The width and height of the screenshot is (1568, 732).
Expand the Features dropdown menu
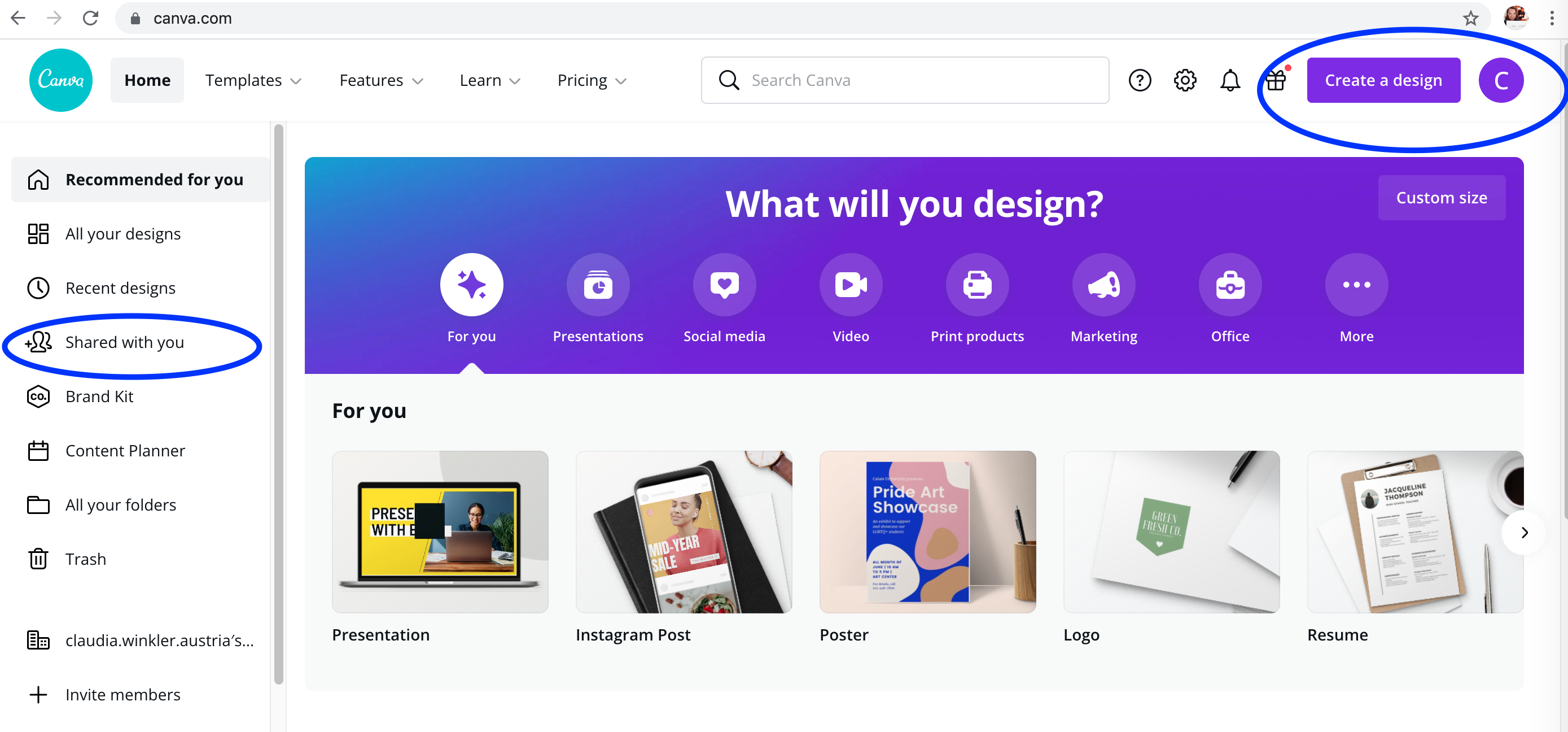click(381, 80)
